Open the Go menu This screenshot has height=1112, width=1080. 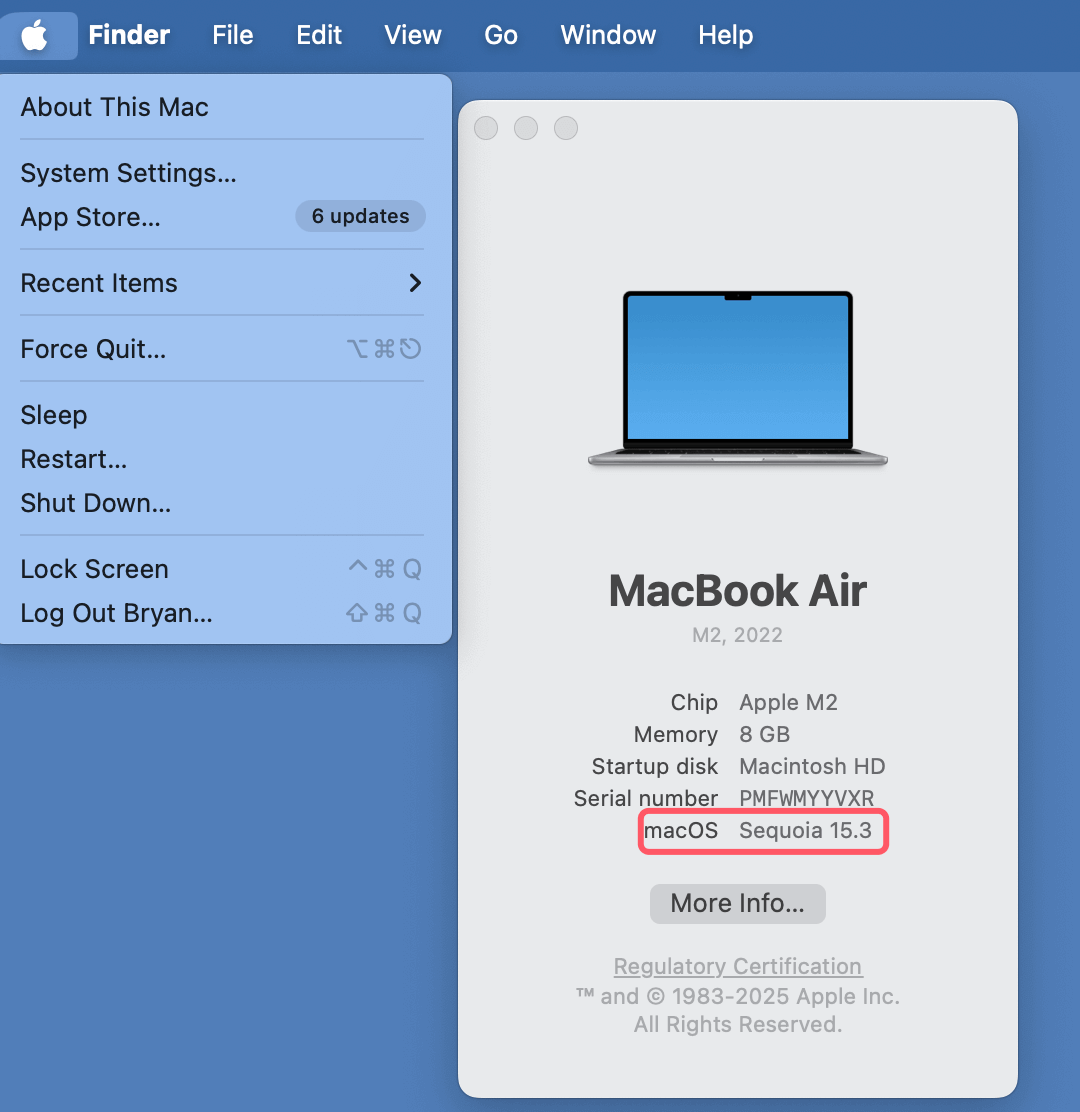(500, 35)
